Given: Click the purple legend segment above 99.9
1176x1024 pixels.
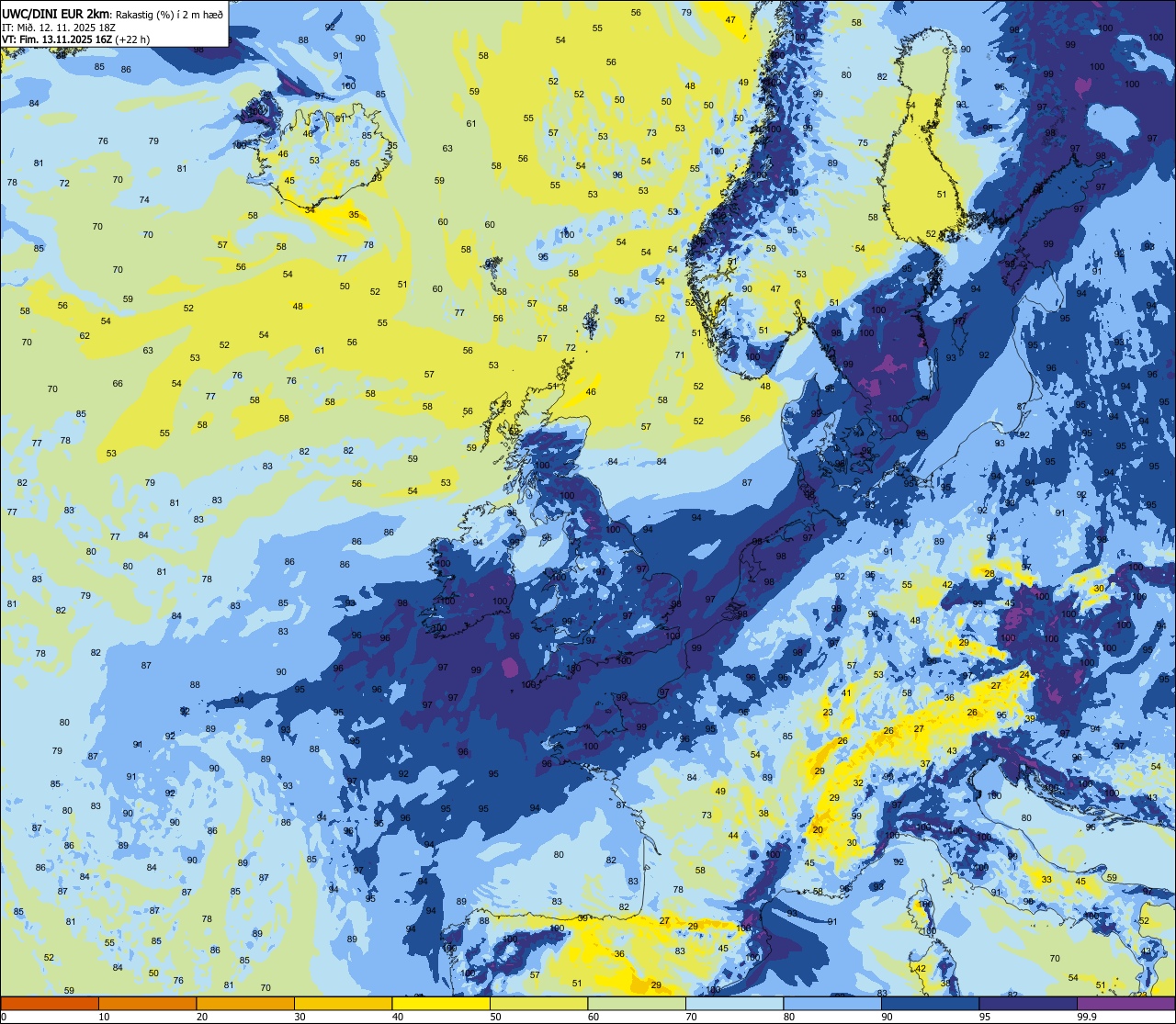Looking at the screenshot, I should pos(1125,1003).
